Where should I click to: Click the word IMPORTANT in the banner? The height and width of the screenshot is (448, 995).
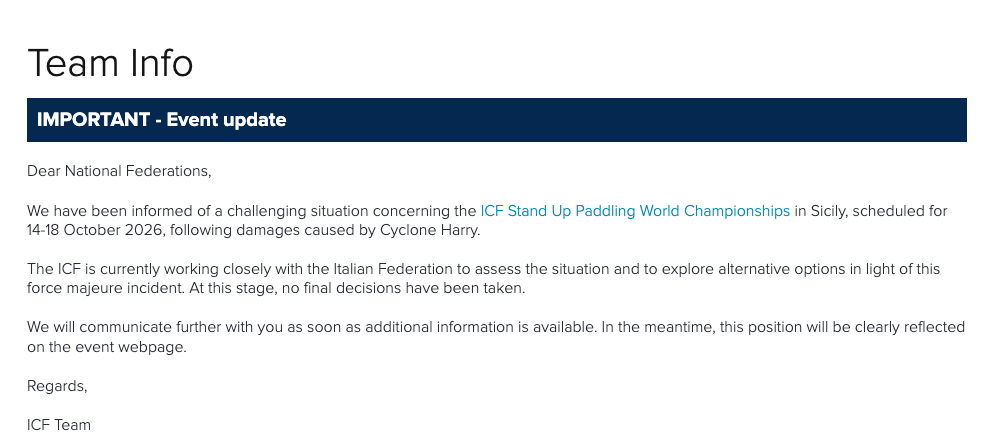[92, 120]
